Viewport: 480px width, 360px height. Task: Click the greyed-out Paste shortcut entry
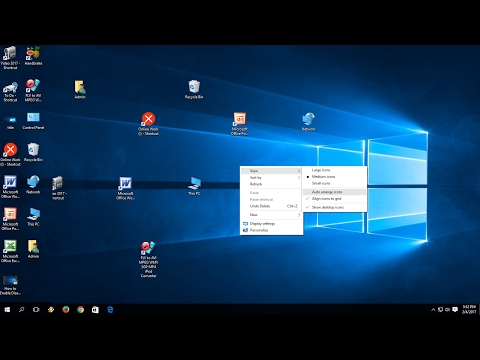[x=271, y=200]
